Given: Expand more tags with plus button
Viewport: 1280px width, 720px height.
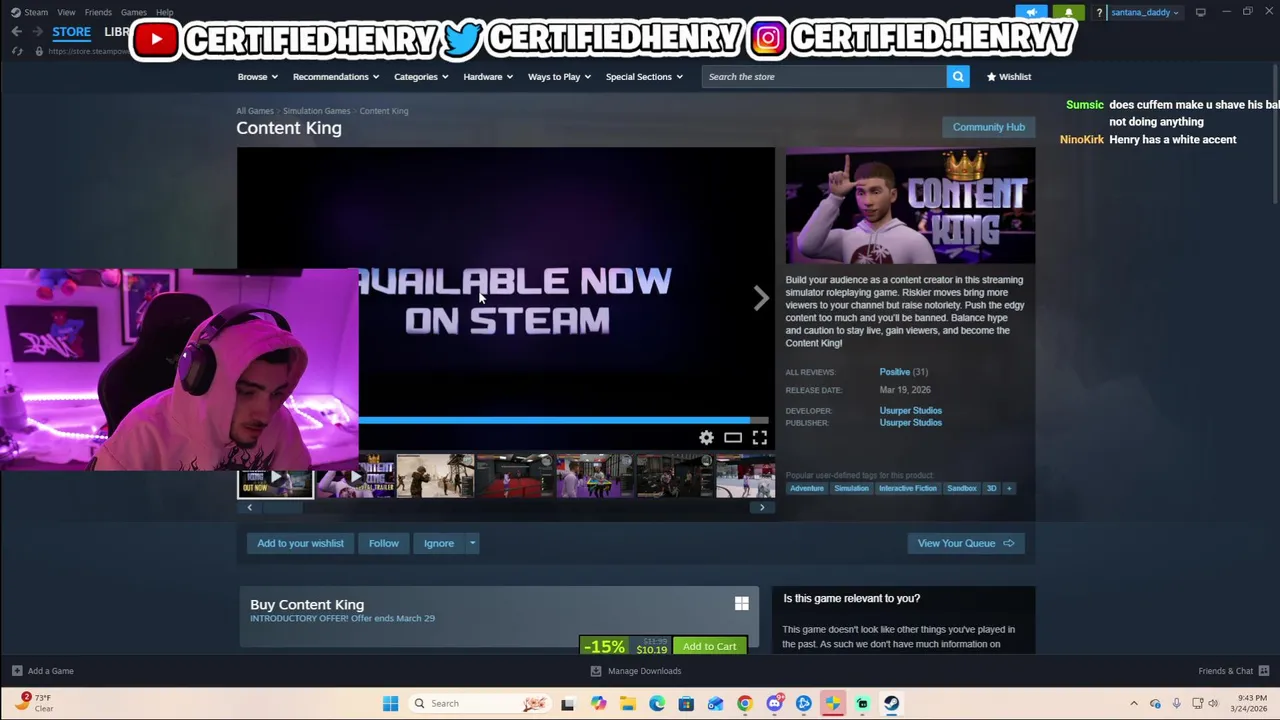Looking at the screenshot, I should tap(1009, 488).
